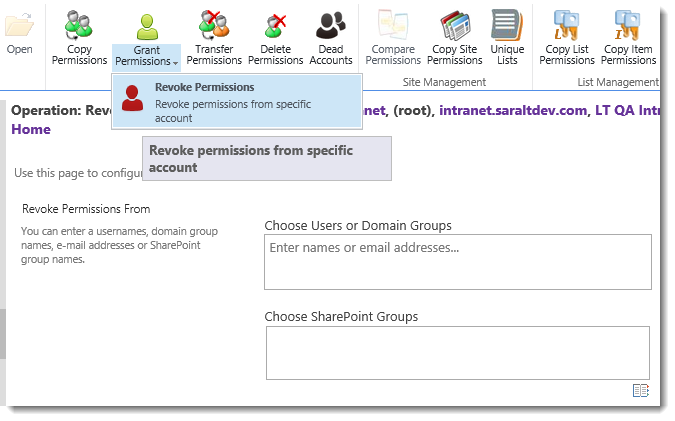Open the Home breadcrumb link

(x=31, y=129)
